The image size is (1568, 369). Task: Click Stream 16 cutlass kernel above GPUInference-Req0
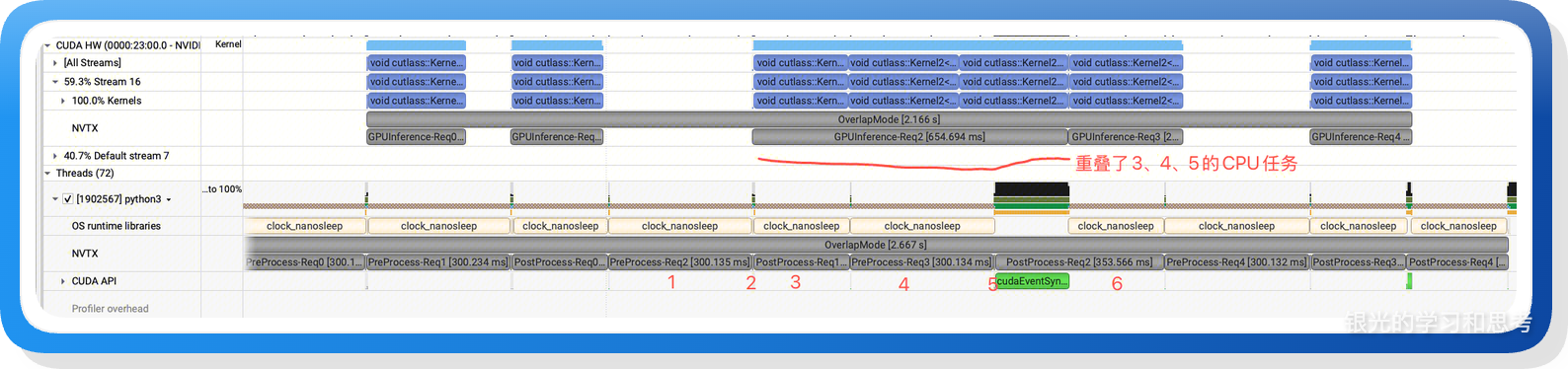[x=416, y=82]
